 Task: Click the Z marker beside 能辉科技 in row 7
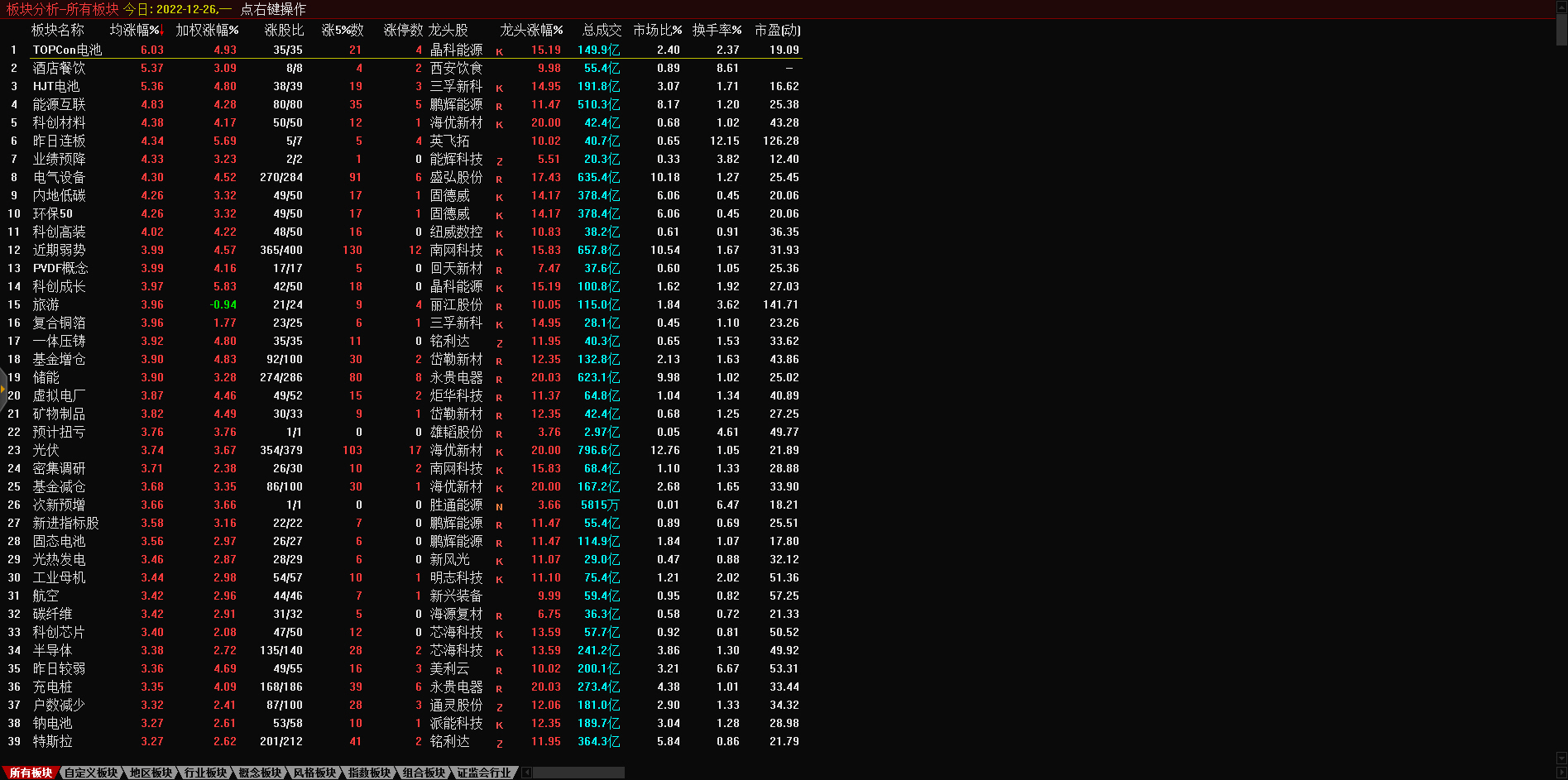(499, 160)
